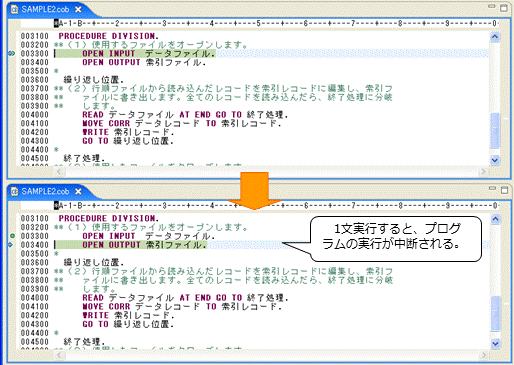Click the GO TO line 004300 in lower editor

128,324
